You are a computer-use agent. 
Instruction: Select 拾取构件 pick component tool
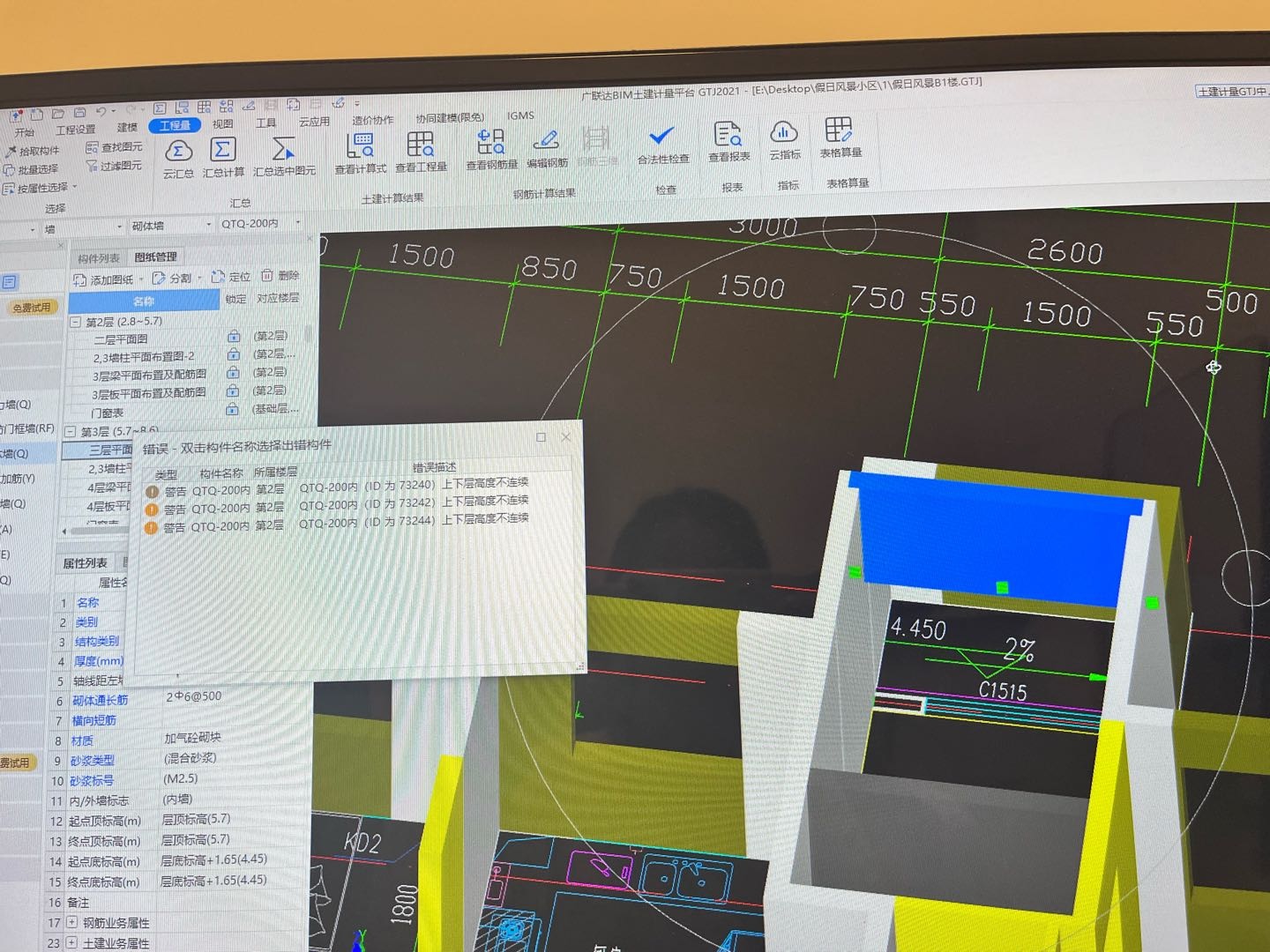[x=33, y=151]
